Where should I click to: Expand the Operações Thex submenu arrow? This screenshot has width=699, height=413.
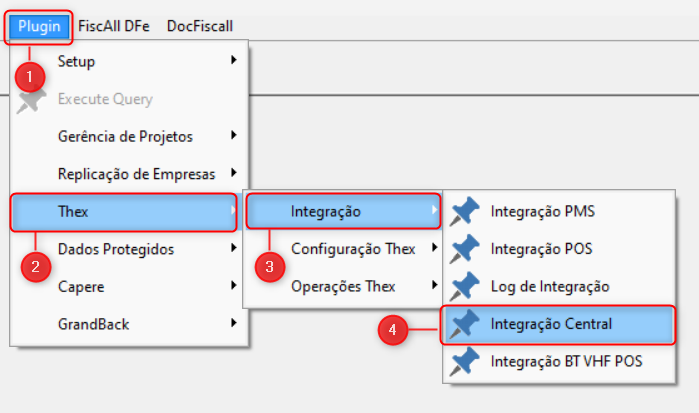coord(434,286)
